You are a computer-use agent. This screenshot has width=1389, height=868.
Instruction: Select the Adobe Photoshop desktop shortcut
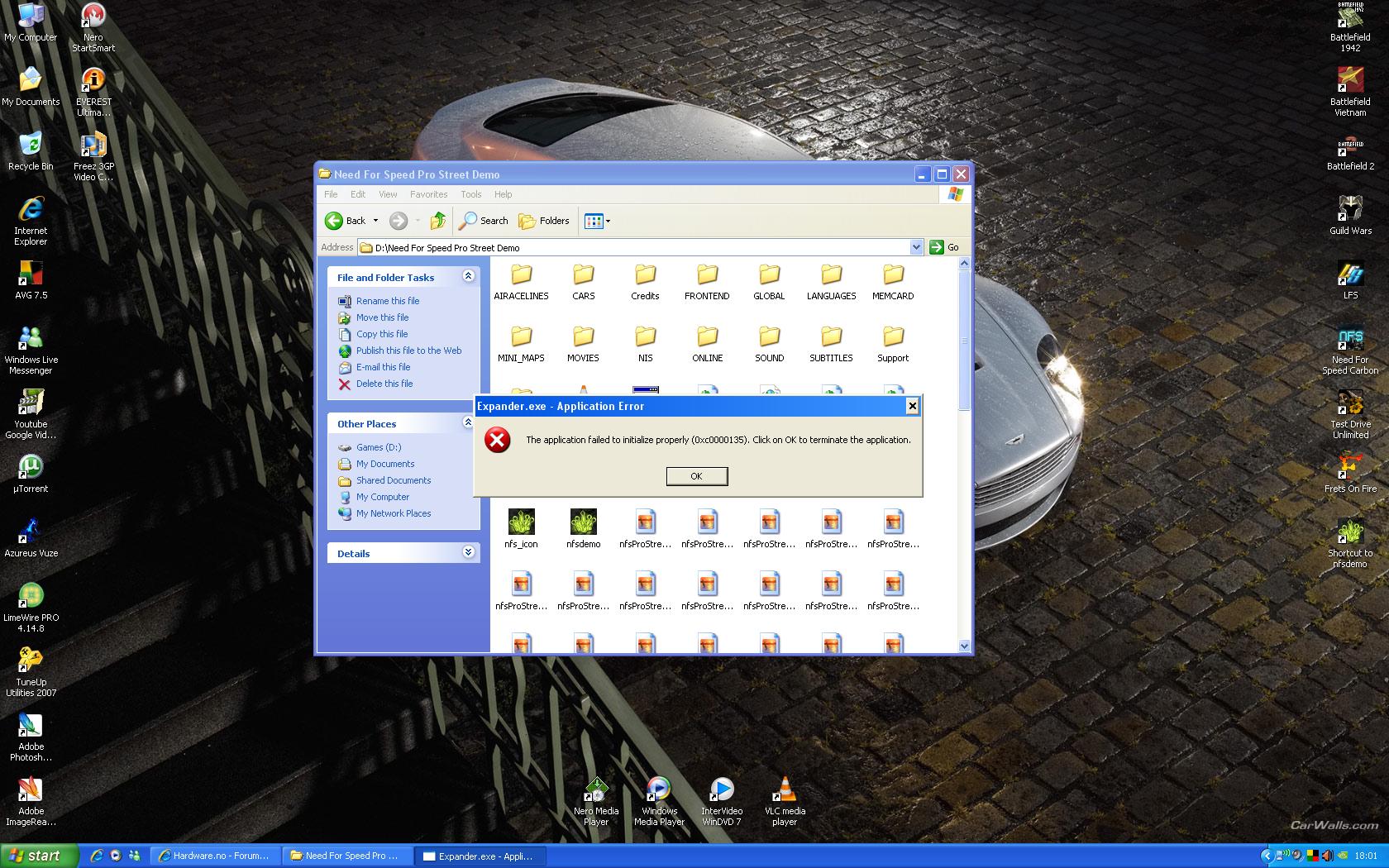click(31, 737)
